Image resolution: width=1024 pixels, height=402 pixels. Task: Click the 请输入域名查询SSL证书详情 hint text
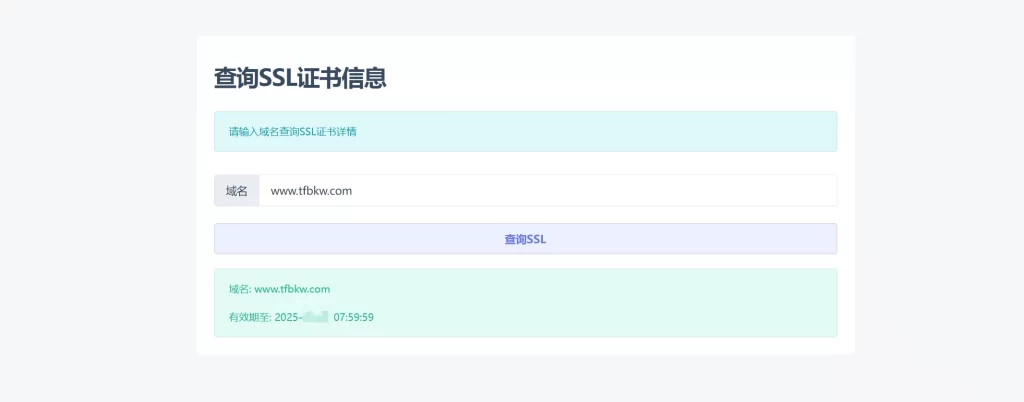point(292,132)
